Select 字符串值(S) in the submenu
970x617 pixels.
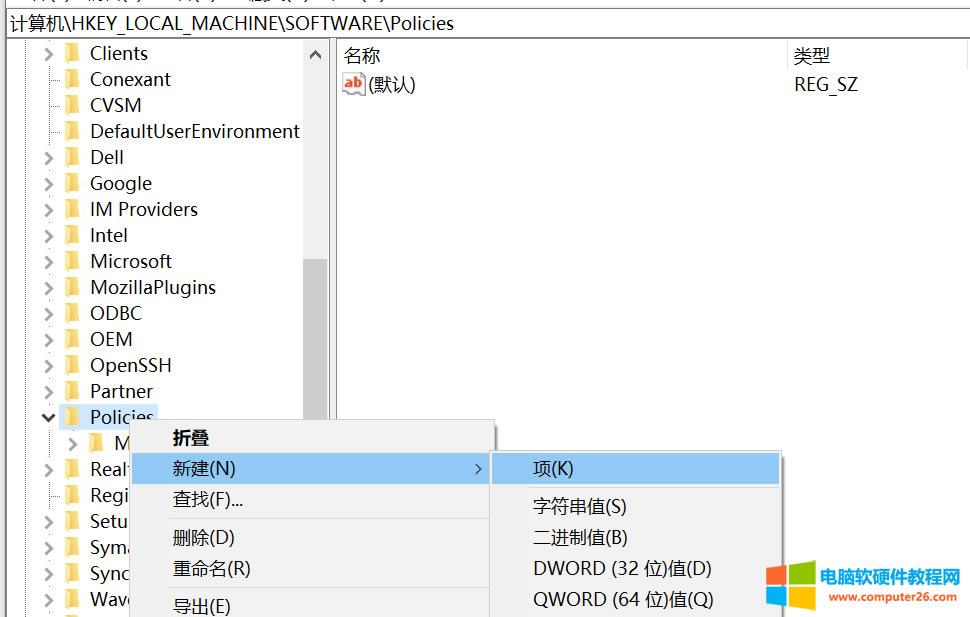click(x=579, y=508)
